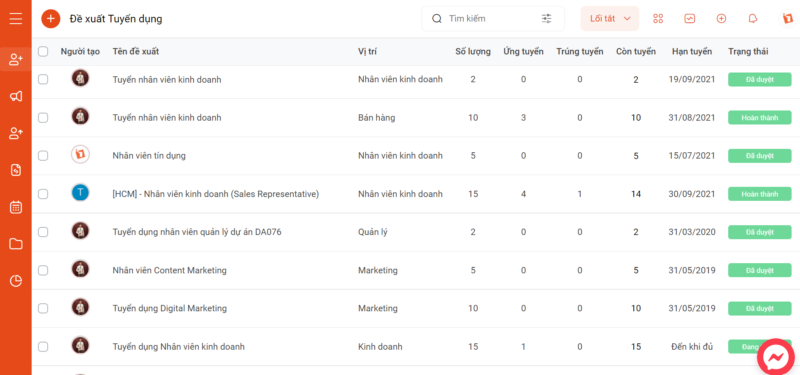Click the search magnifier icon
Image resolution: width=800 pixels, height=375 pixels.
tap(436, 19)
